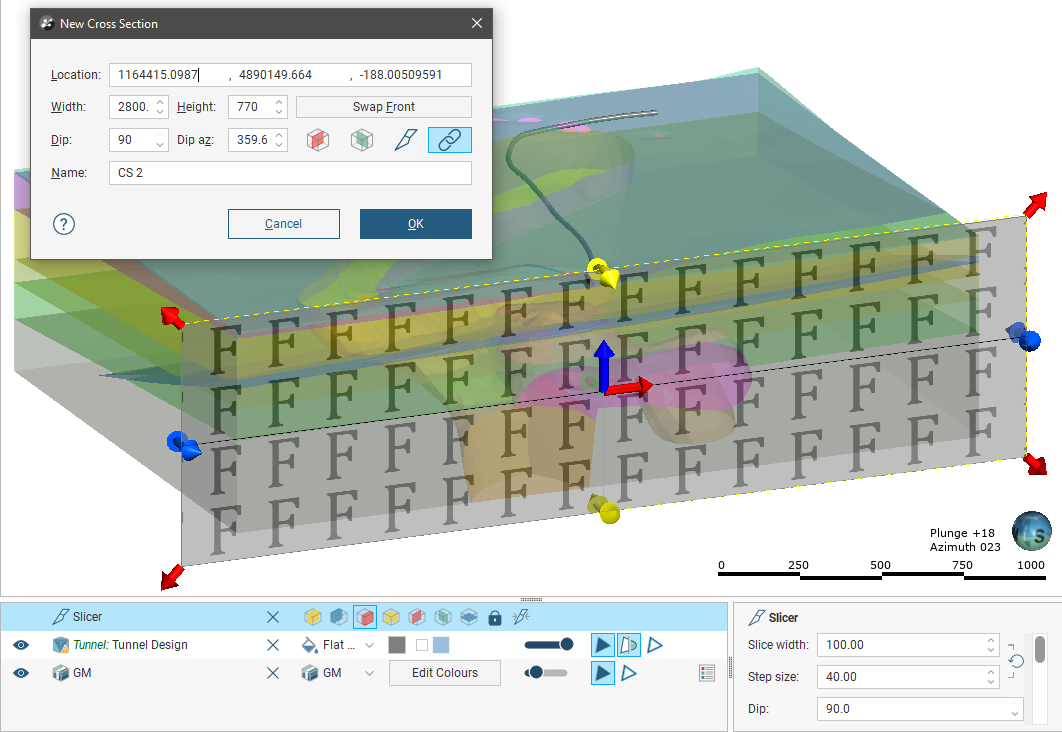Click the lock icon in Slicer row
Viewport: 1062px width, 732px height.
pyautogui.click(x=494, y=618)
